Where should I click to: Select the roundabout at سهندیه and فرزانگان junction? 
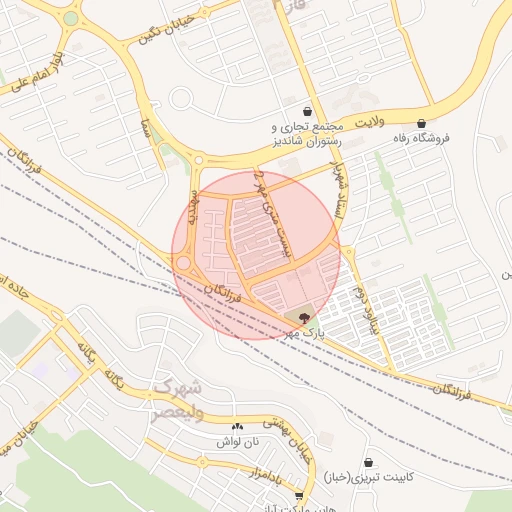pos(183,263)
